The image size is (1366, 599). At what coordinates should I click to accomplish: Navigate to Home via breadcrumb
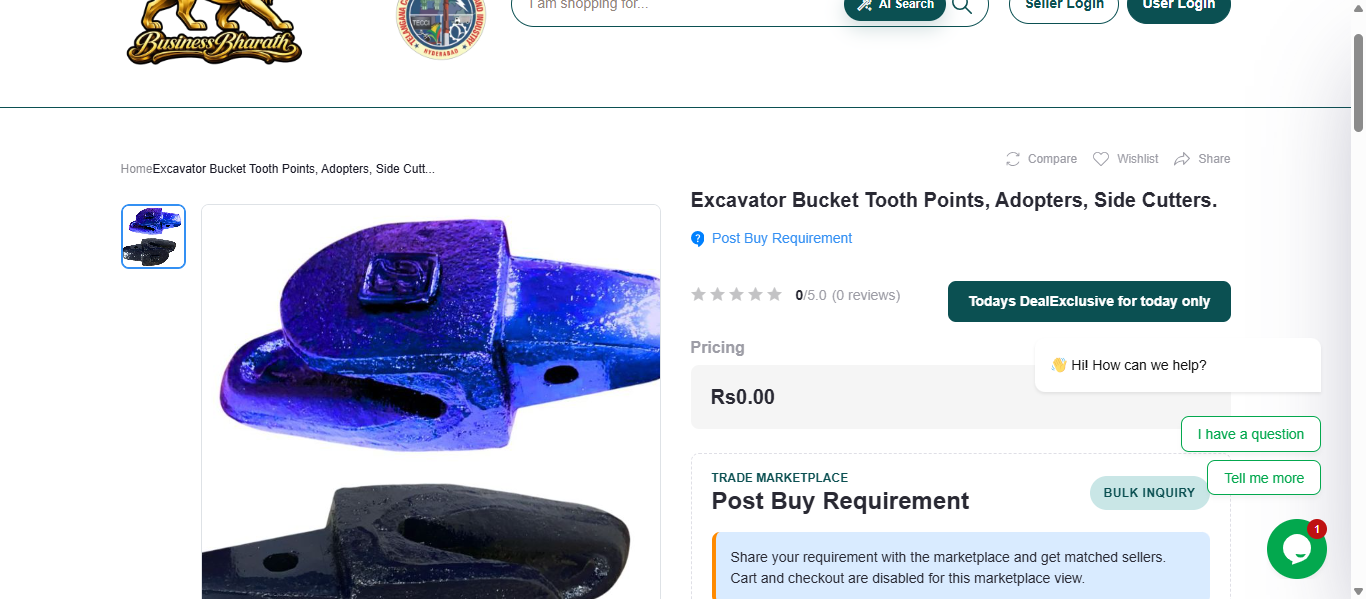tap(136, 169)
